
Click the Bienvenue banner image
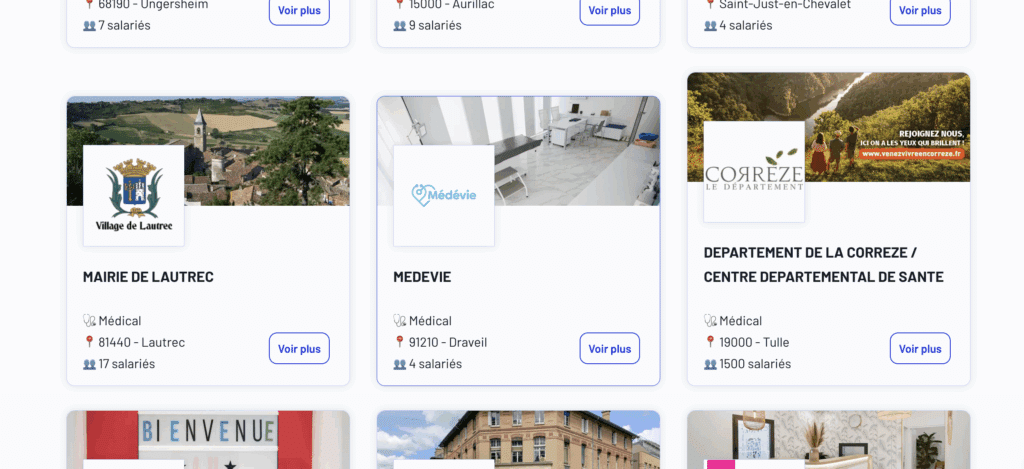point(208,439)
